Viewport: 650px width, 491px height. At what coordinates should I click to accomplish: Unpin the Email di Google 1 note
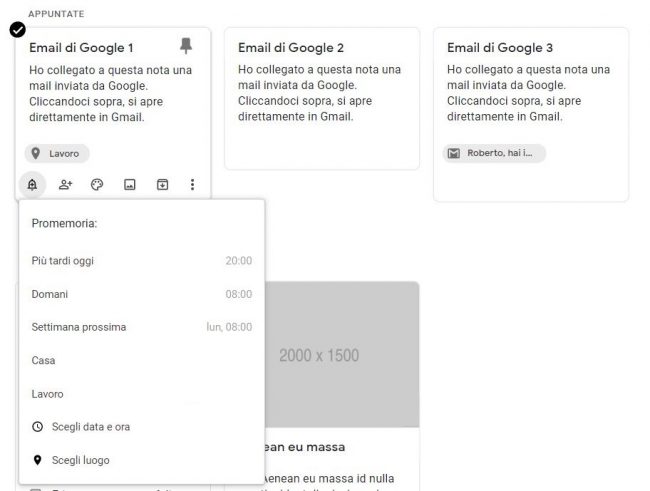[x=185, y=46]
